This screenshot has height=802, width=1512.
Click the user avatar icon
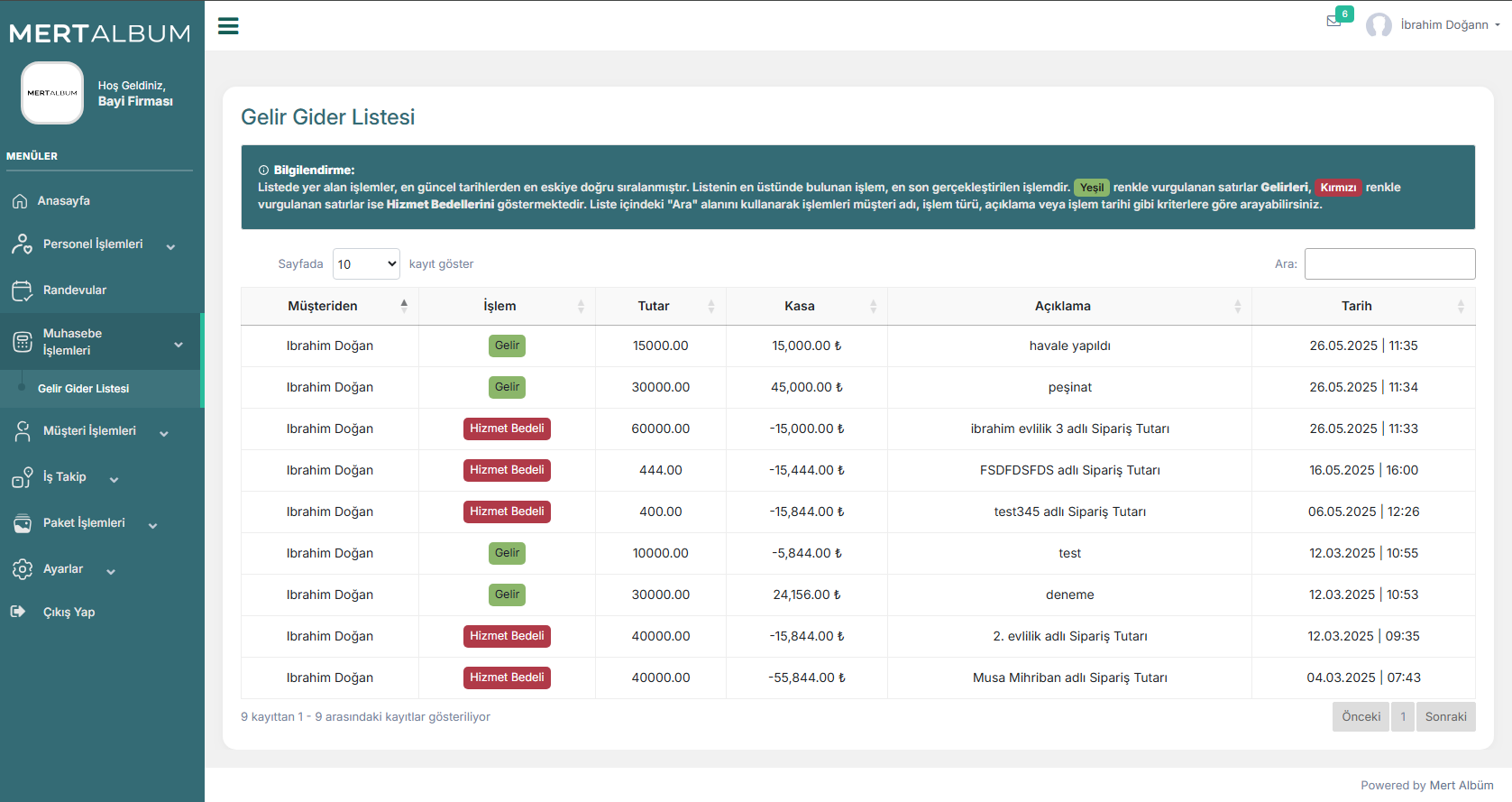tap(1378, 25)
